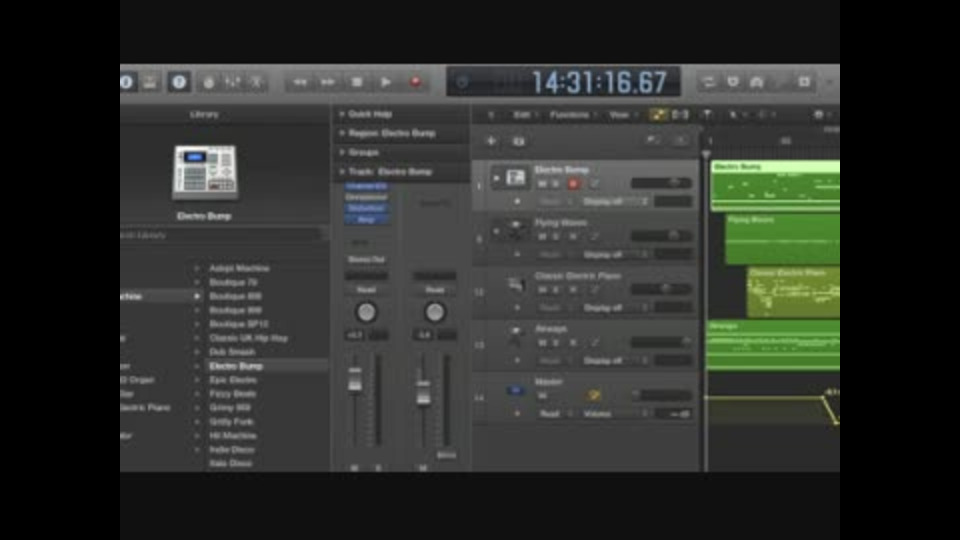Select Boutique SP12 patch
The width and height of the screenshot is (960, 540).
[238, 324]
